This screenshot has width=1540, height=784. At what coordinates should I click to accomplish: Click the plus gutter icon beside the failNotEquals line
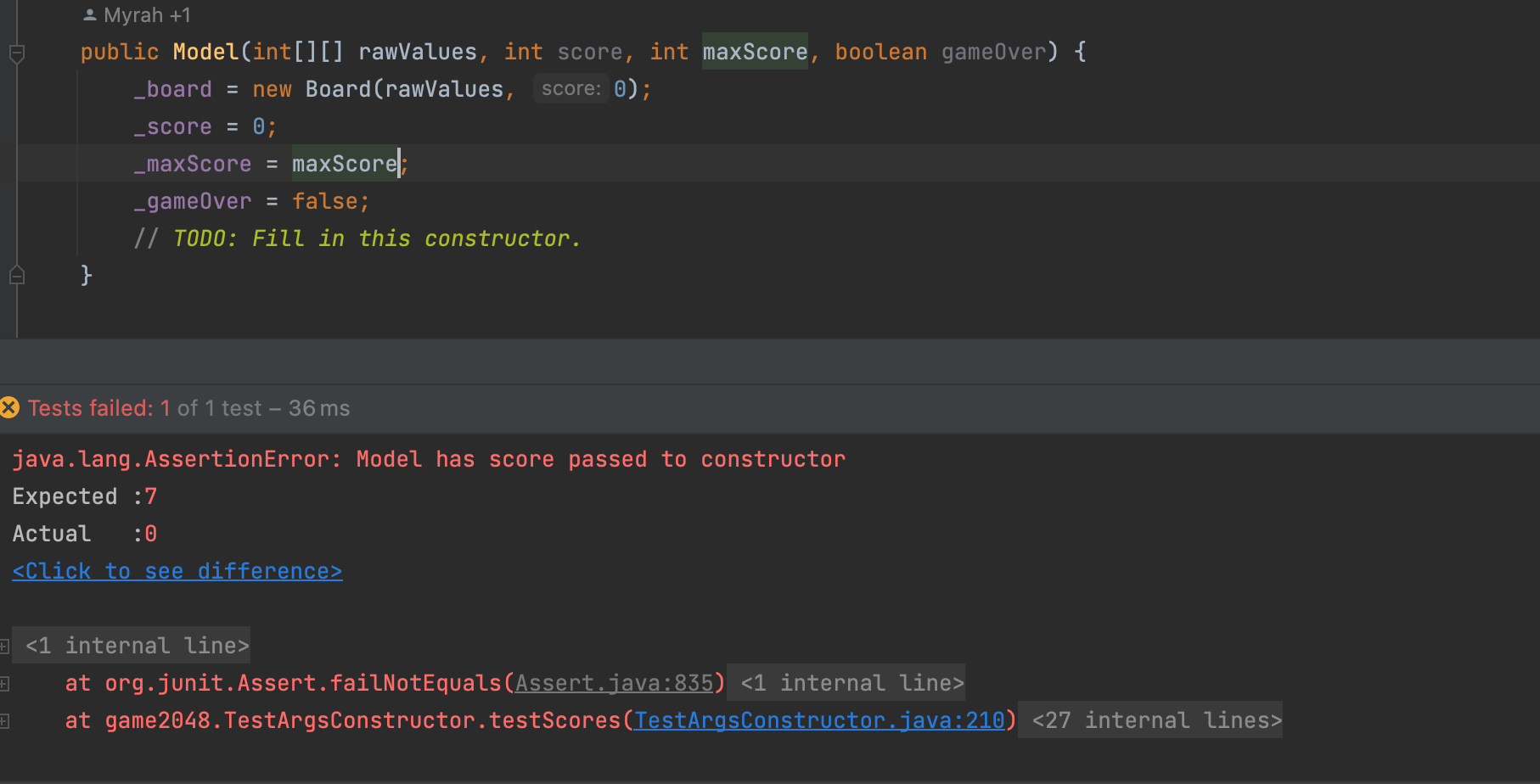(4, 683)
